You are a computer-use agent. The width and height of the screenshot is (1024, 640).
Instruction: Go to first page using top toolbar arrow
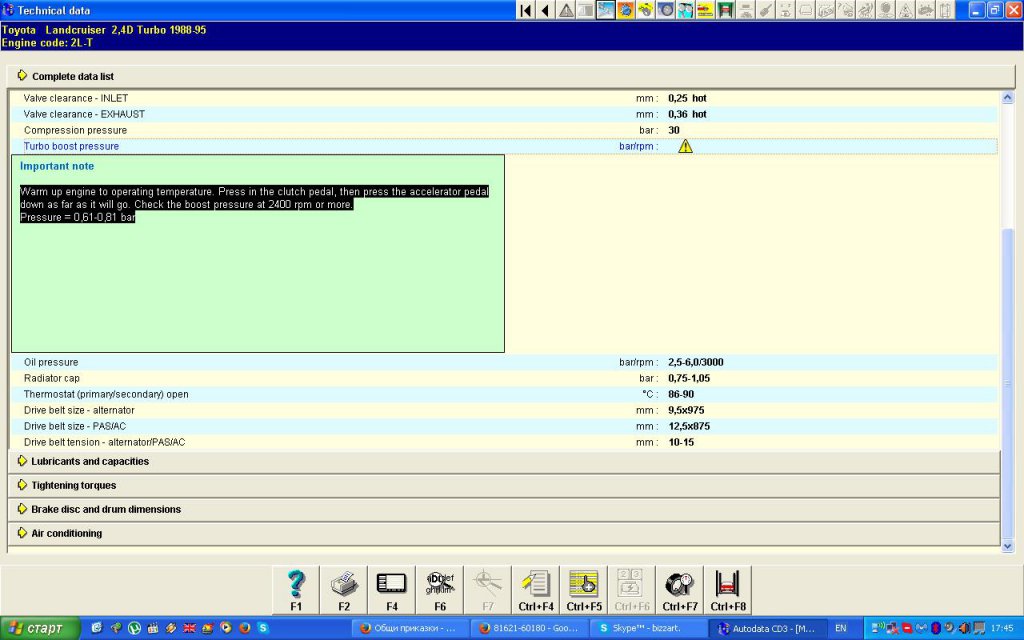tap(525, 10)
